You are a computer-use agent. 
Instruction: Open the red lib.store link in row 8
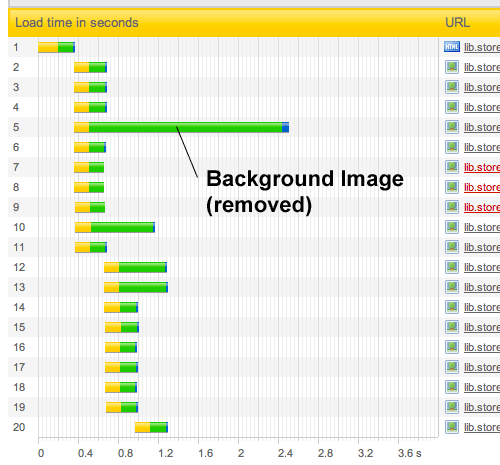point(482,187)
